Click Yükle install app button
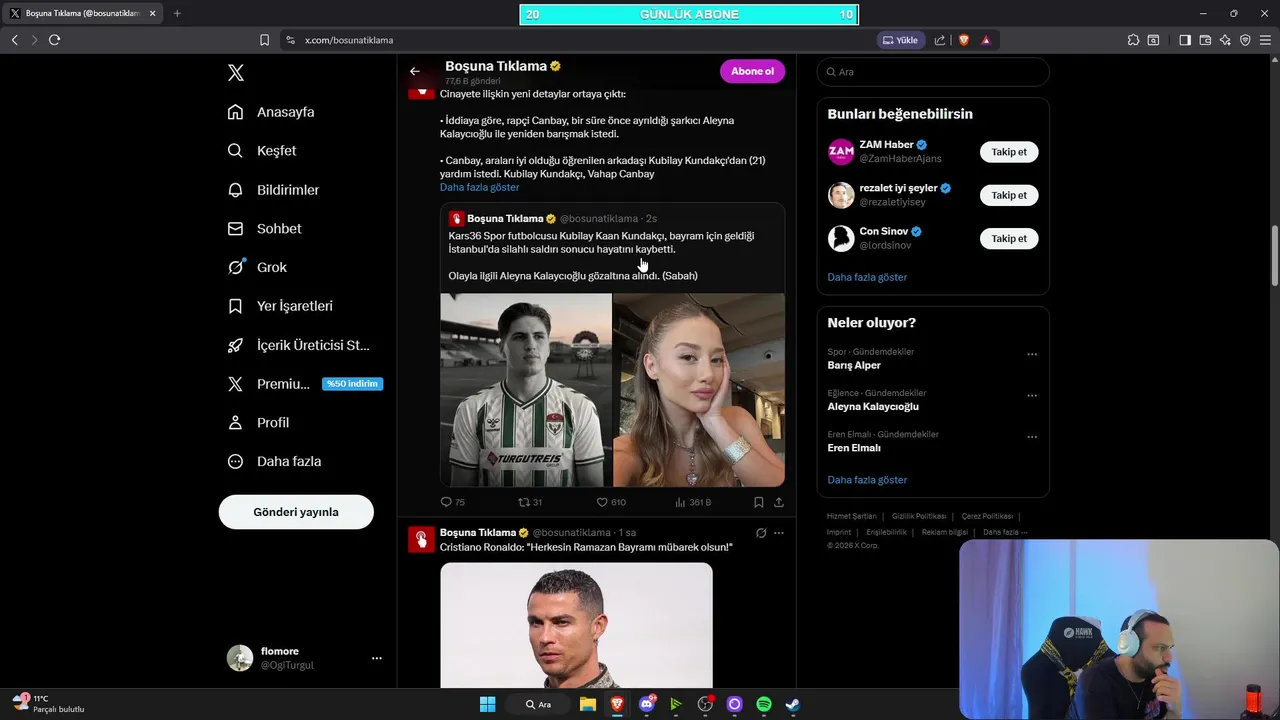Viewport: 1280px width, 720px height. (x=899, y=40)
